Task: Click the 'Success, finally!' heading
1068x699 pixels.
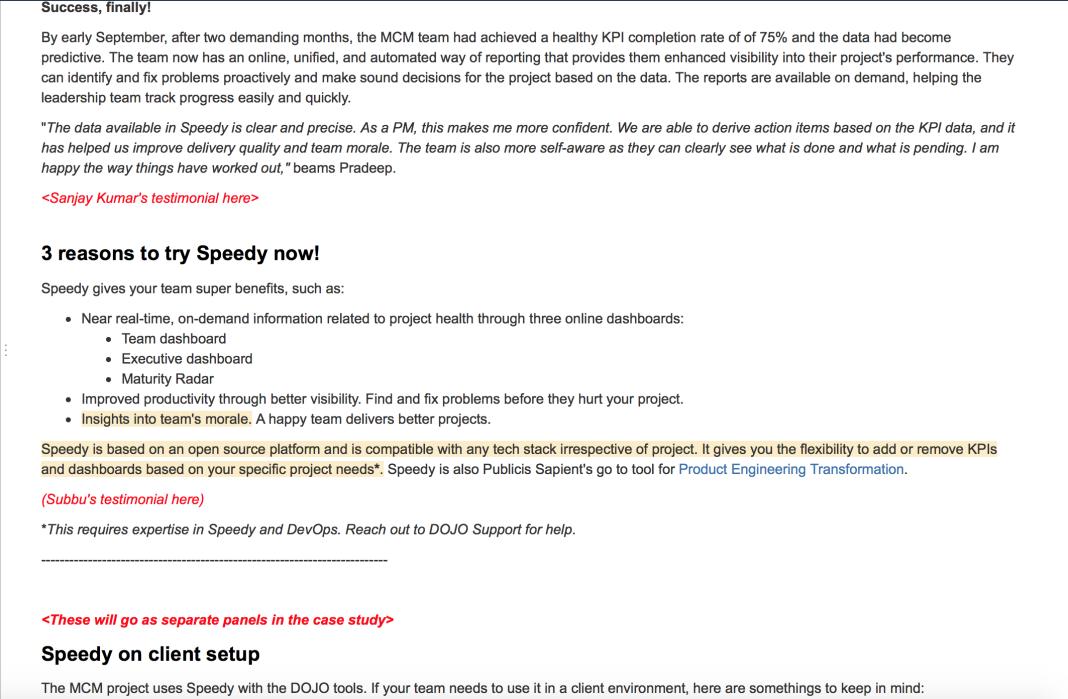Action: [x=96, y=7]
